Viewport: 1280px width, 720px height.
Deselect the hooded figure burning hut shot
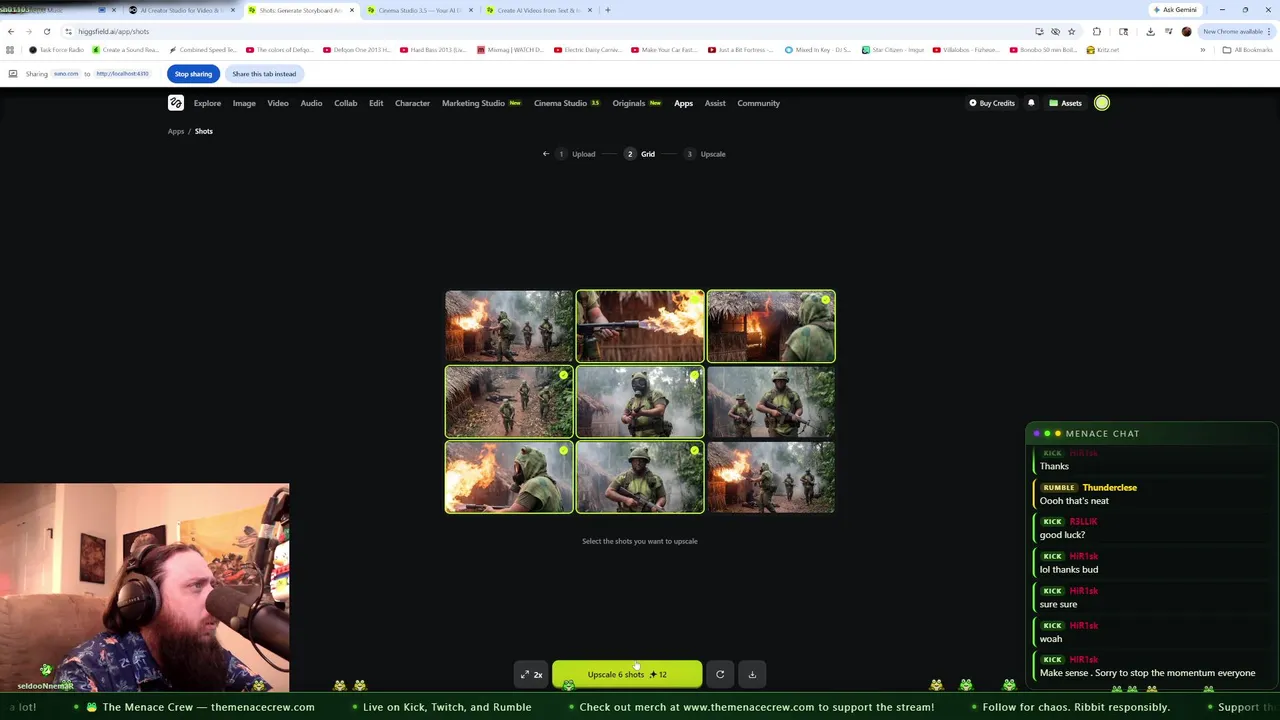pos(771,326)
